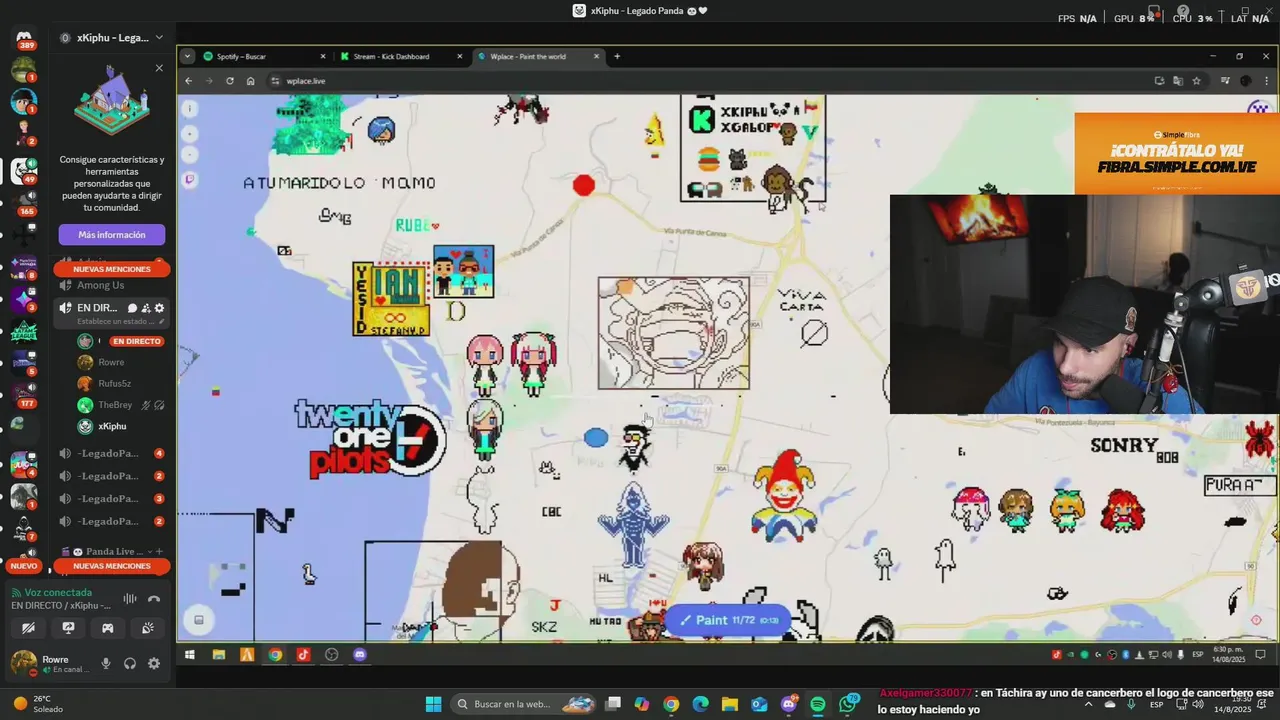The height and width of the screenshot is (720, 1280).
Task: Click the NUEVO unread servers pill
Action: click(x=24, y=566)
